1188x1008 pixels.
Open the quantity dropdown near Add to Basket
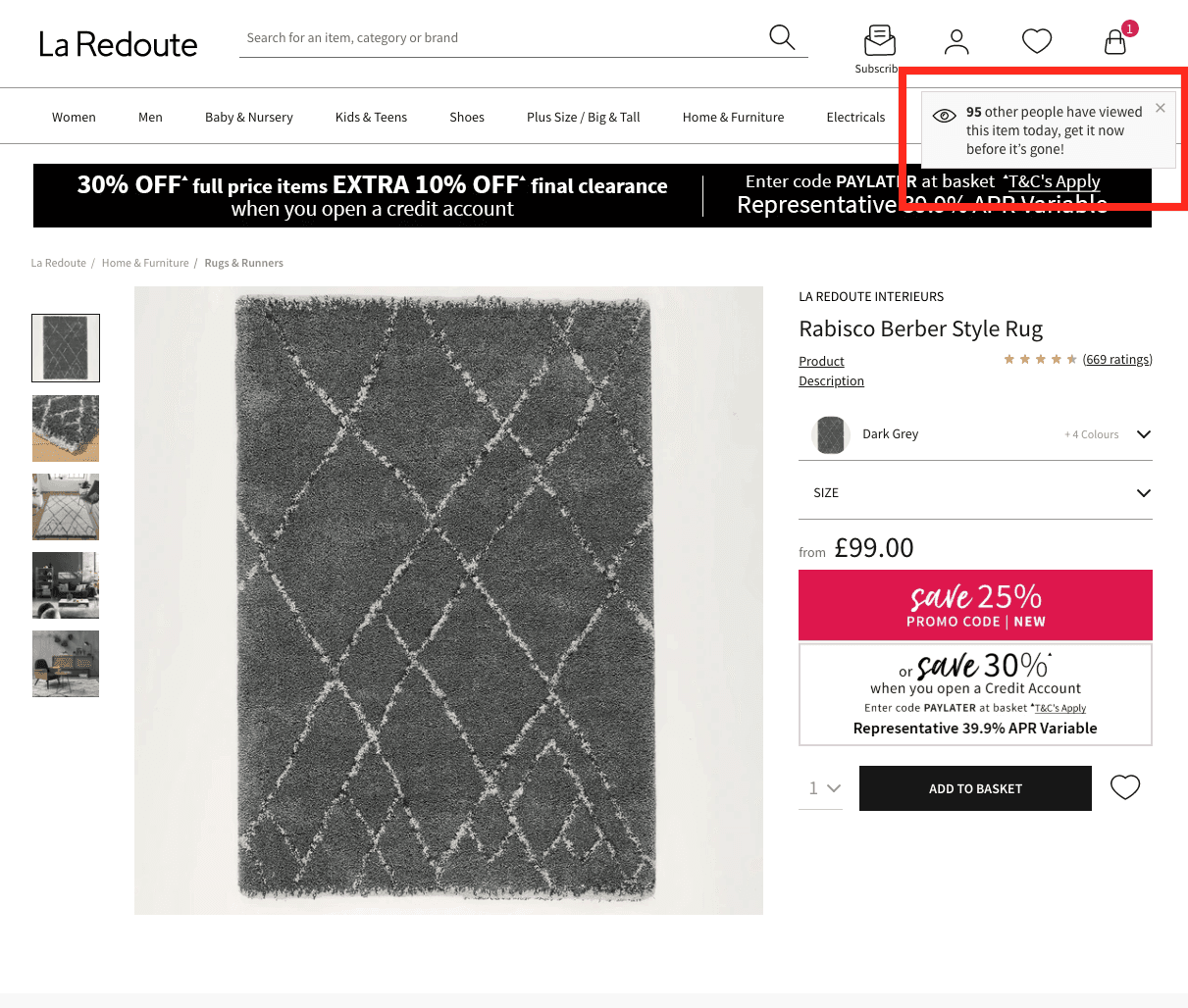coord(821,787)
